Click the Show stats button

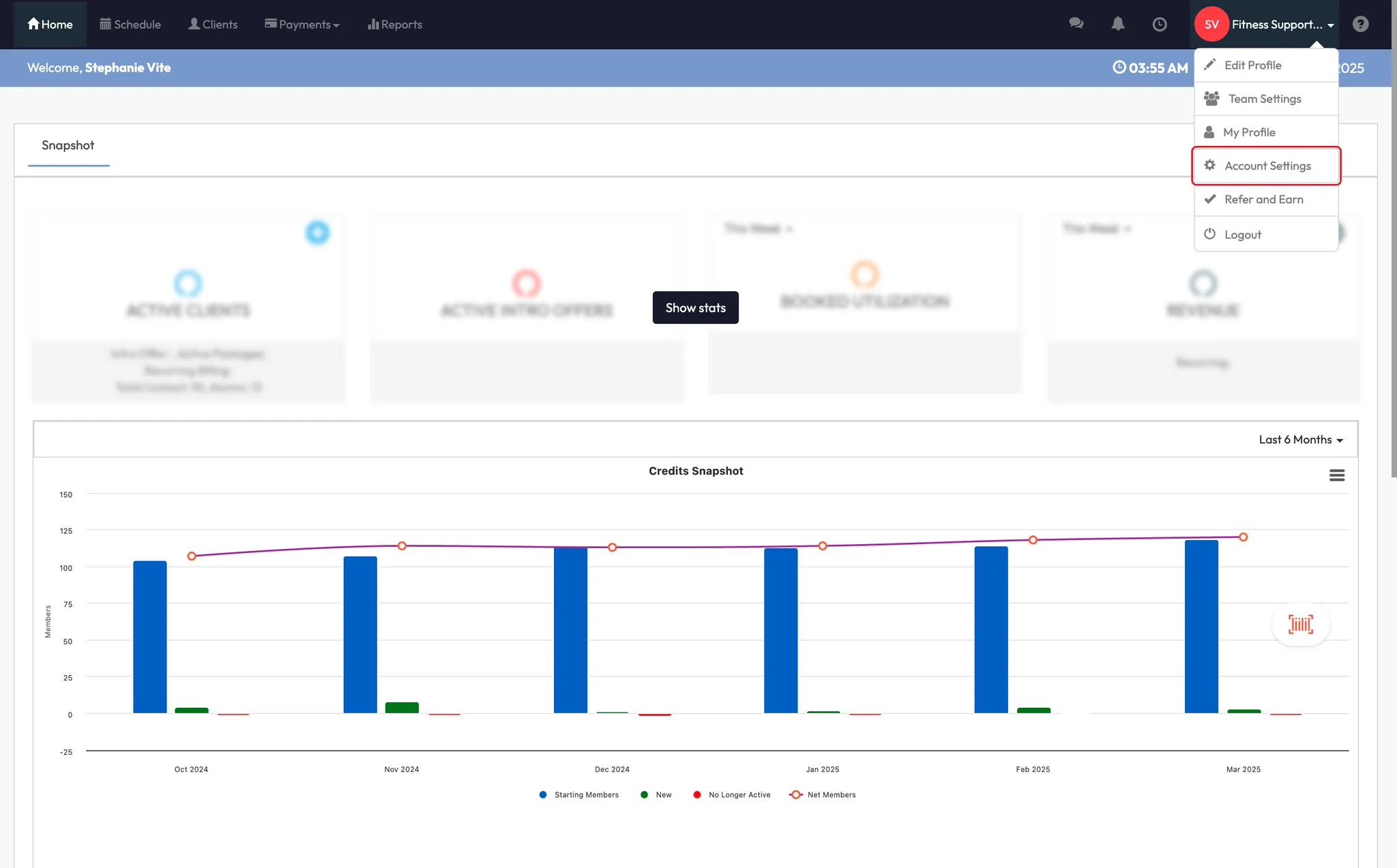point(695,308)
